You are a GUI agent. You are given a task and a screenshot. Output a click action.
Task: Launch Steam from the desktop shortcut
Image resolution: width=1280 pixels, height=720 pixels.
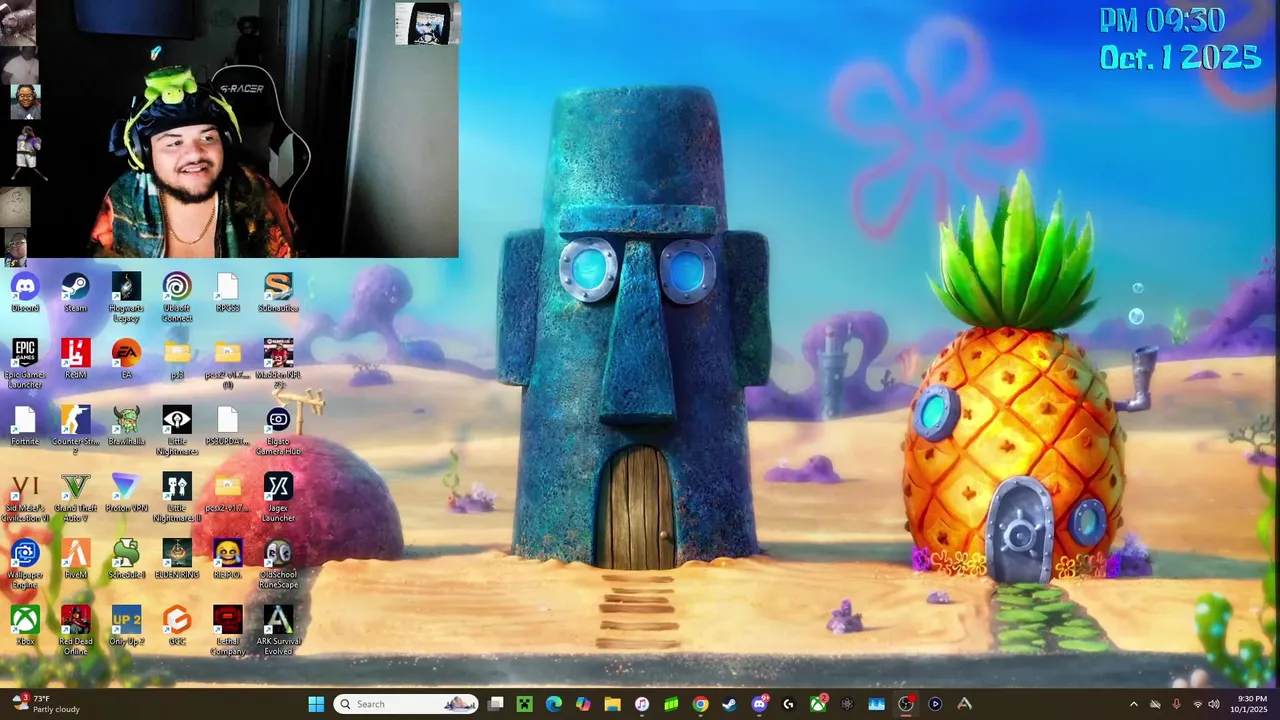click(76, 293)
